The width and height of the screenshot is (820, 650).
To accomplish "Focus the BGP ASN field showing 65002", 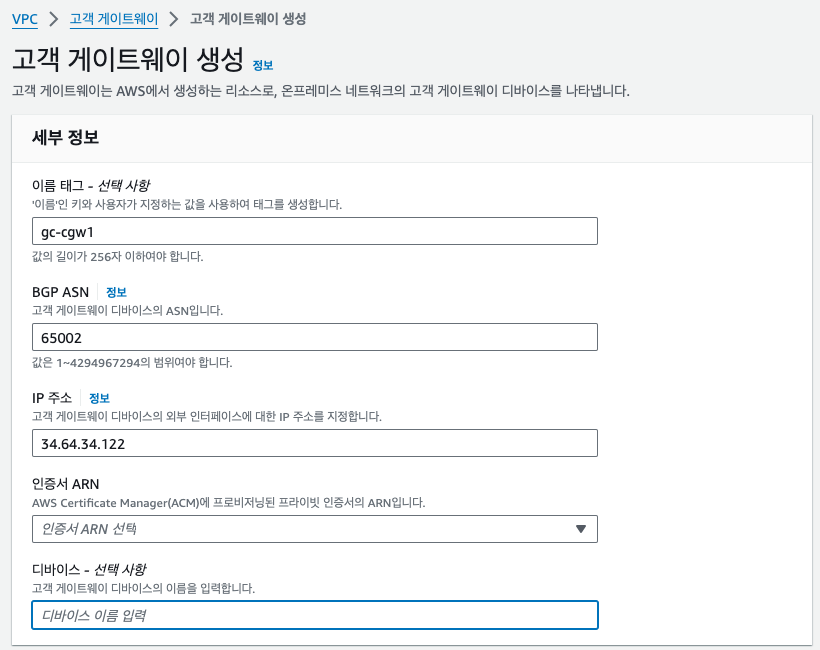I will pos(314,337).
